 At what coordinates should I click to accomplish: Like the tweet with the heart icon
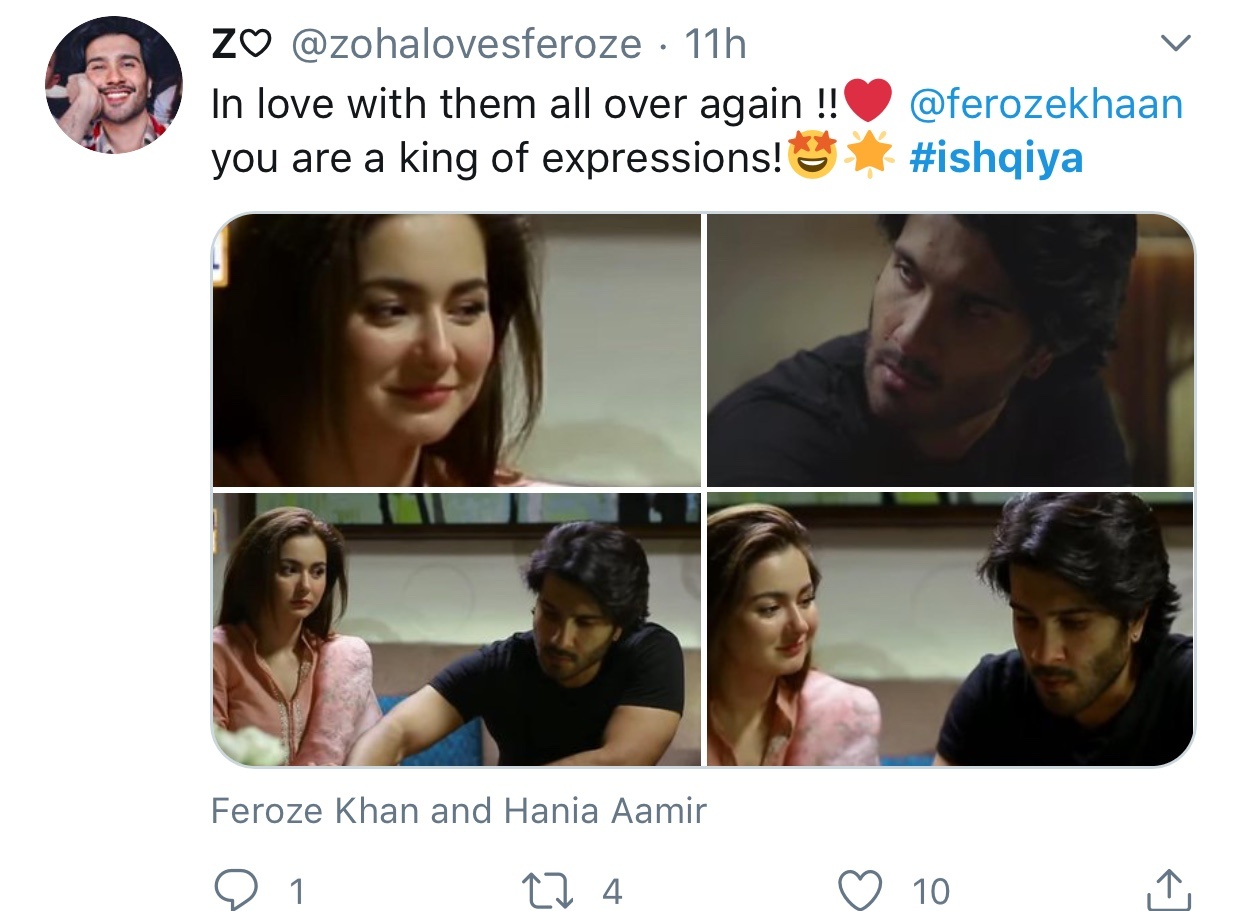[x=860, y=889]
